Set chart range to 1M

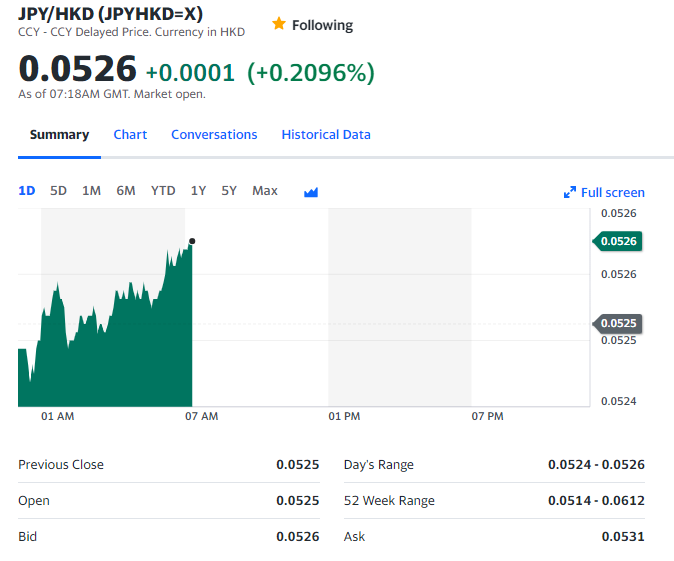[91, 191]
